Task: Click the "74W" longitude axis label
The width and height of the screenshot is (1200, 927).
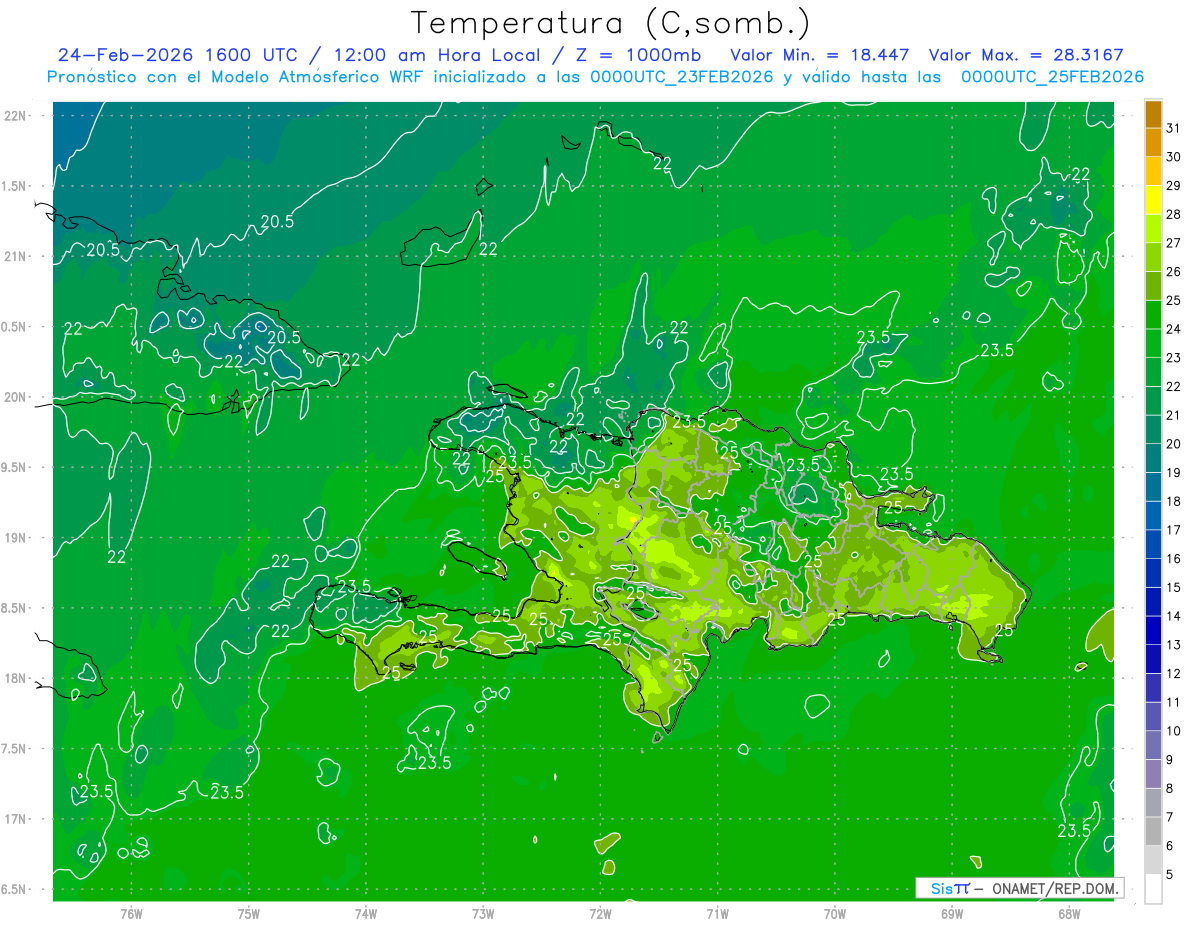Action: point(366,913)
